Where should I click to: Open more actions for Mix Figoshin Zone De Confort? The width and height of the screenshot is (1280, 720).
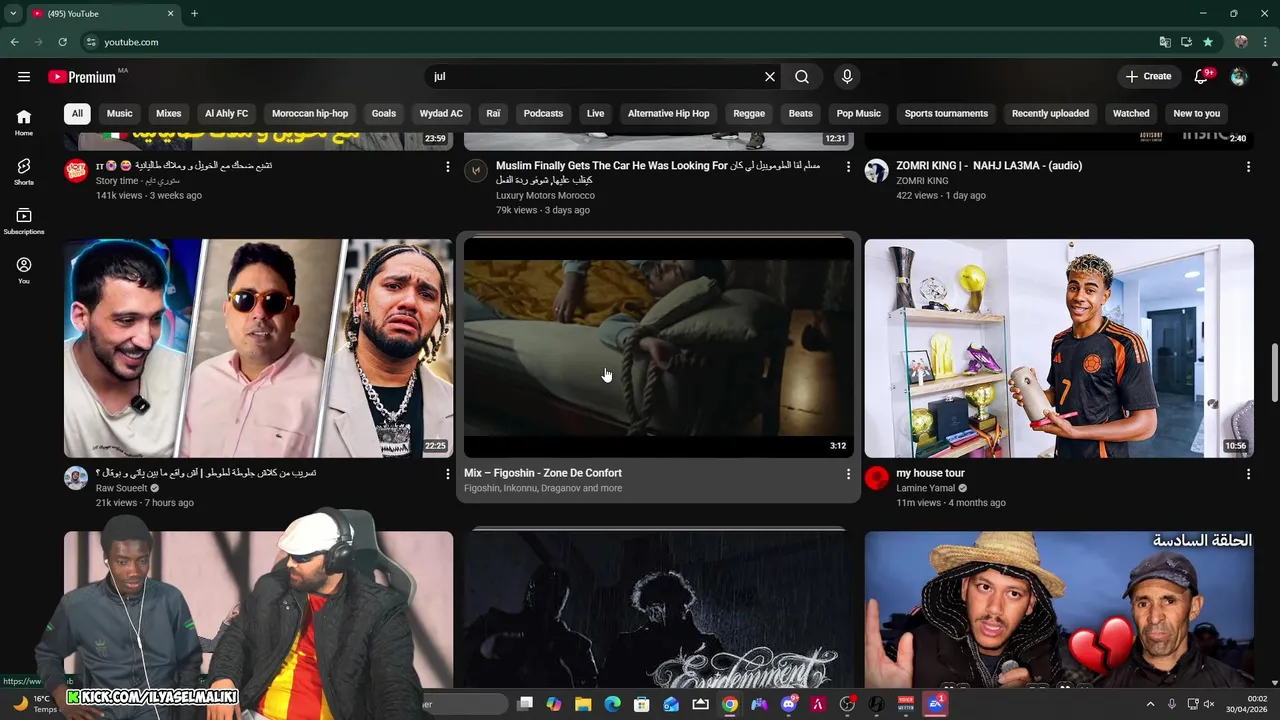tap(848, 474)
